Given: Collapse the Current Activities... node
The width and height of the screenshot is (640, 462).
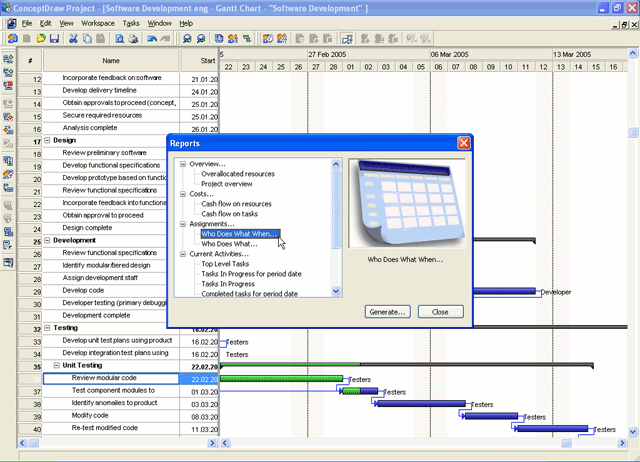Looking at the screenshot, I should pyautogui.click(x=183, y=254).
